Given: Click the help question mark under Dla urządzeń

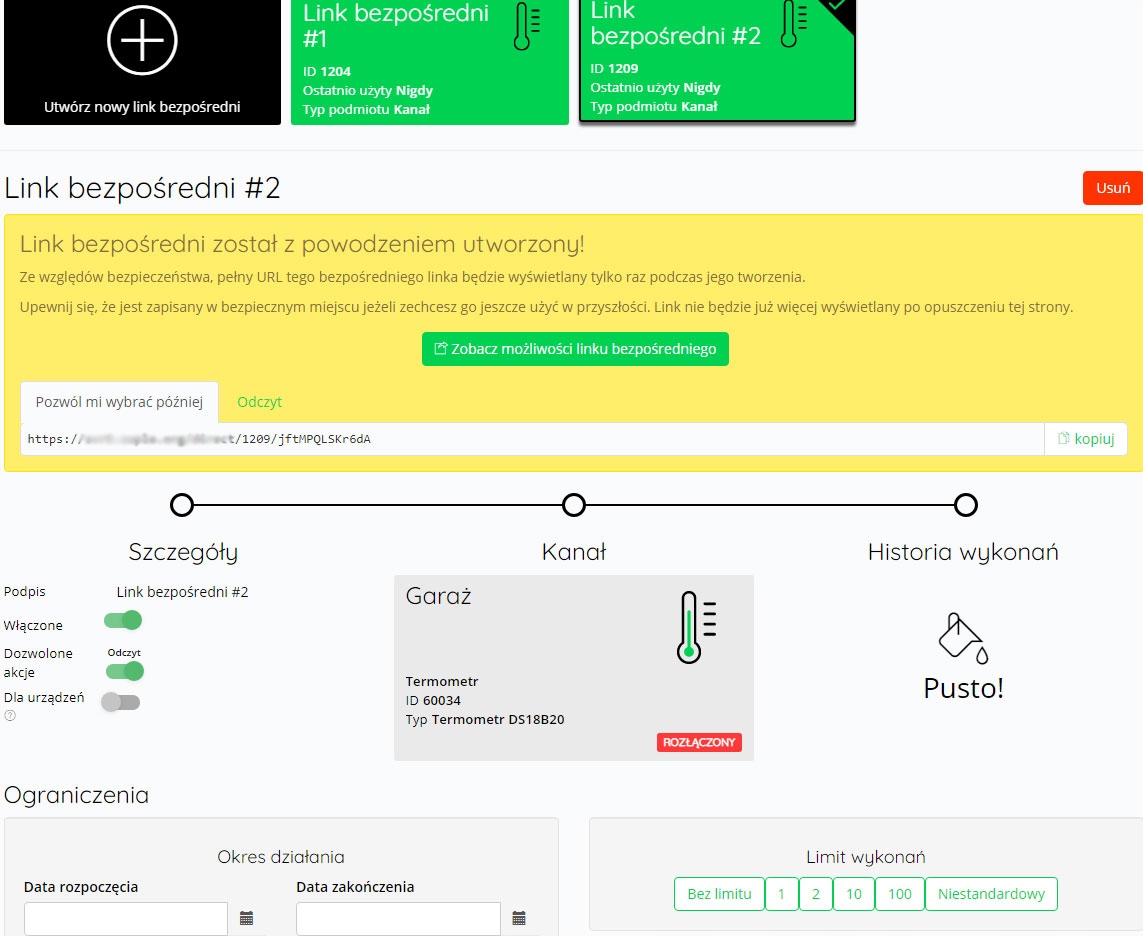Looking at the screenshot, I should click(x=10, y=716).
